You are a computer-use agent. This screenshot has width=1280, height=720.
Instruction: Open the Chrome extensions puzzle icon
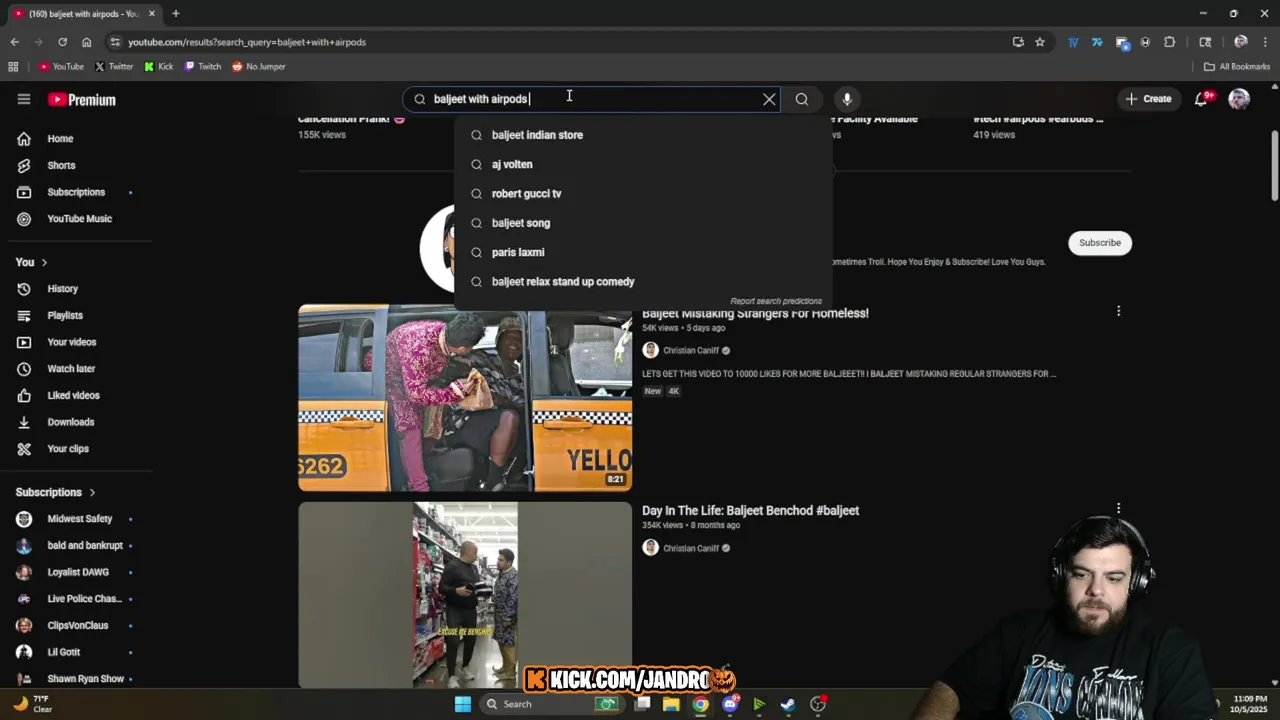(1170, 42)
